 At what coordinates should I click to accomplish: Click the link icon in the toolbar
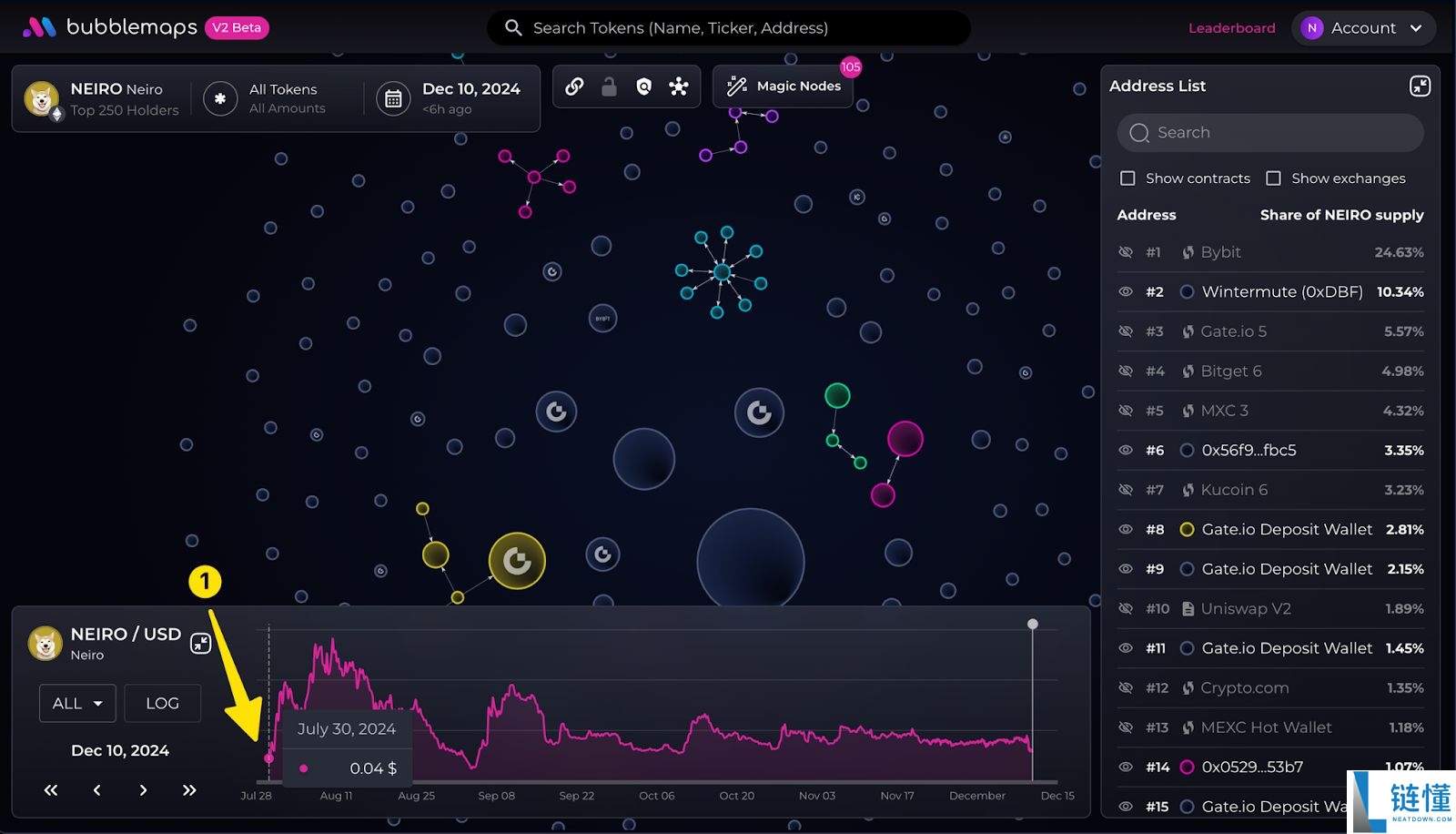coord(574,86)
